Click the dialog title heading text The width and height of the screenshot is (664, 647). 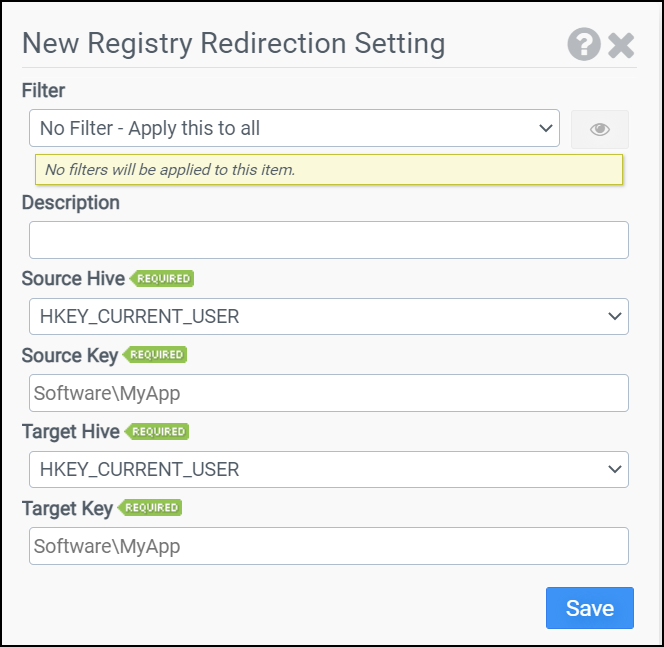(233, 44)
